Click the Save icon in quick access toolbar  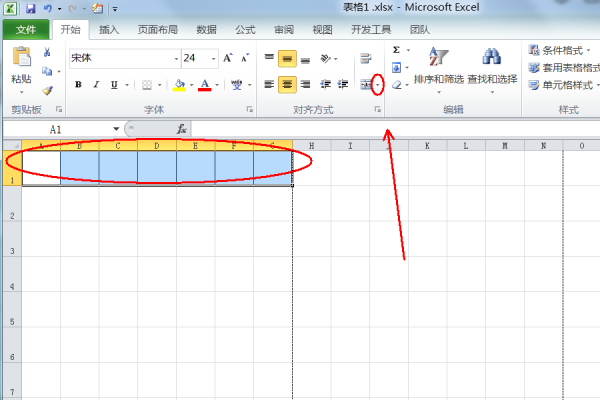pyautogui.click(x=30, y=8)
